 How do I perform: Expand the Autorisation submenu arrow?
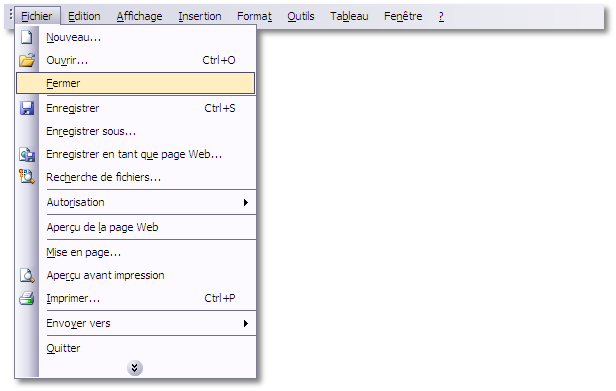pyautogui.click(x=246, y=202)
